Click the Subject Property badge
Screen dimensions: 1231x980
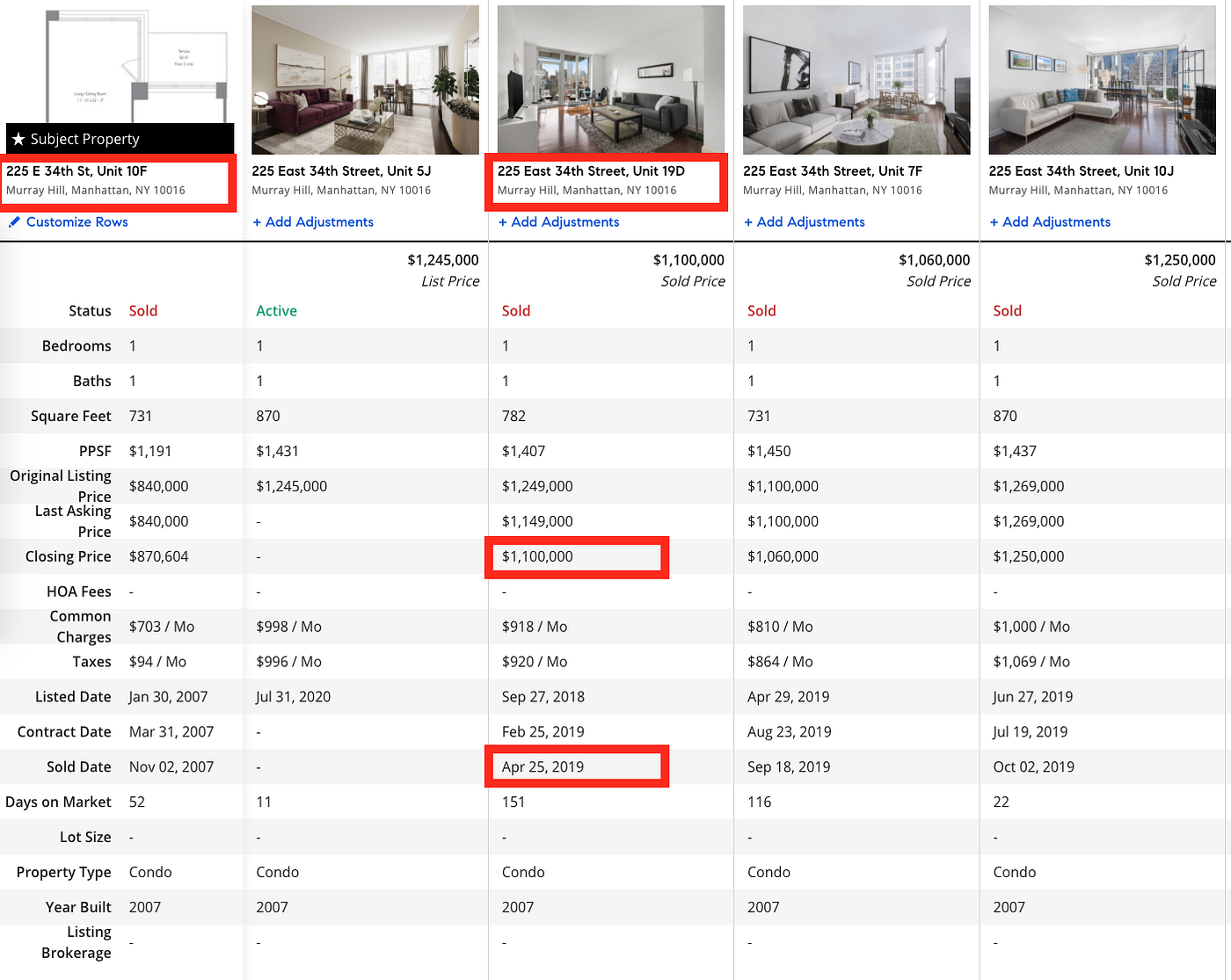tap(84, 138)
